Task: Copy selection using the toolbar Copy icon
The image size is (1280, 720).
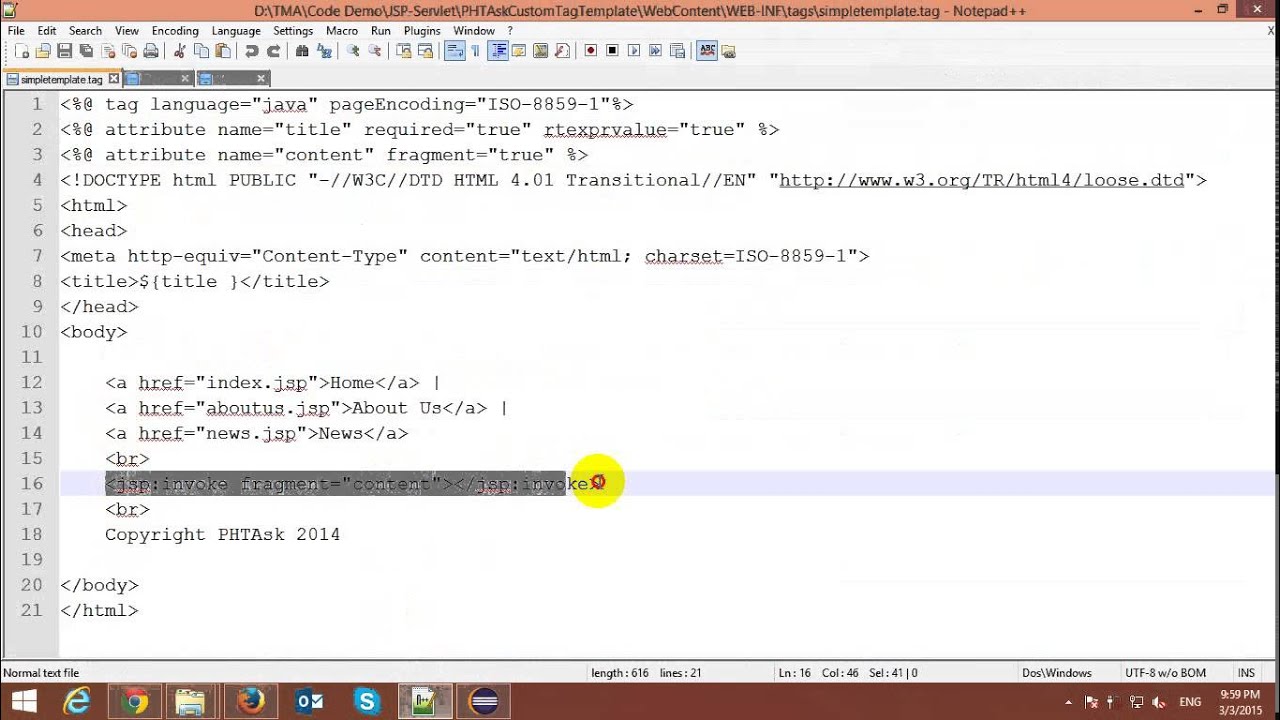Action: [x=201, y=51]
